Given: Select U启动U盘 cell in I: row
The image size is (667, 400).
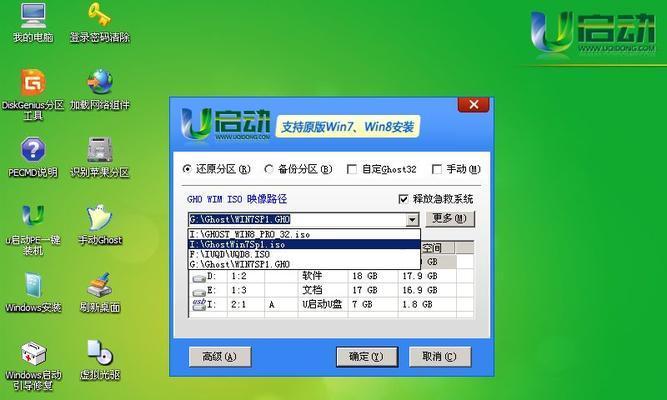Looking at the screenshot, I should (322, 304).
